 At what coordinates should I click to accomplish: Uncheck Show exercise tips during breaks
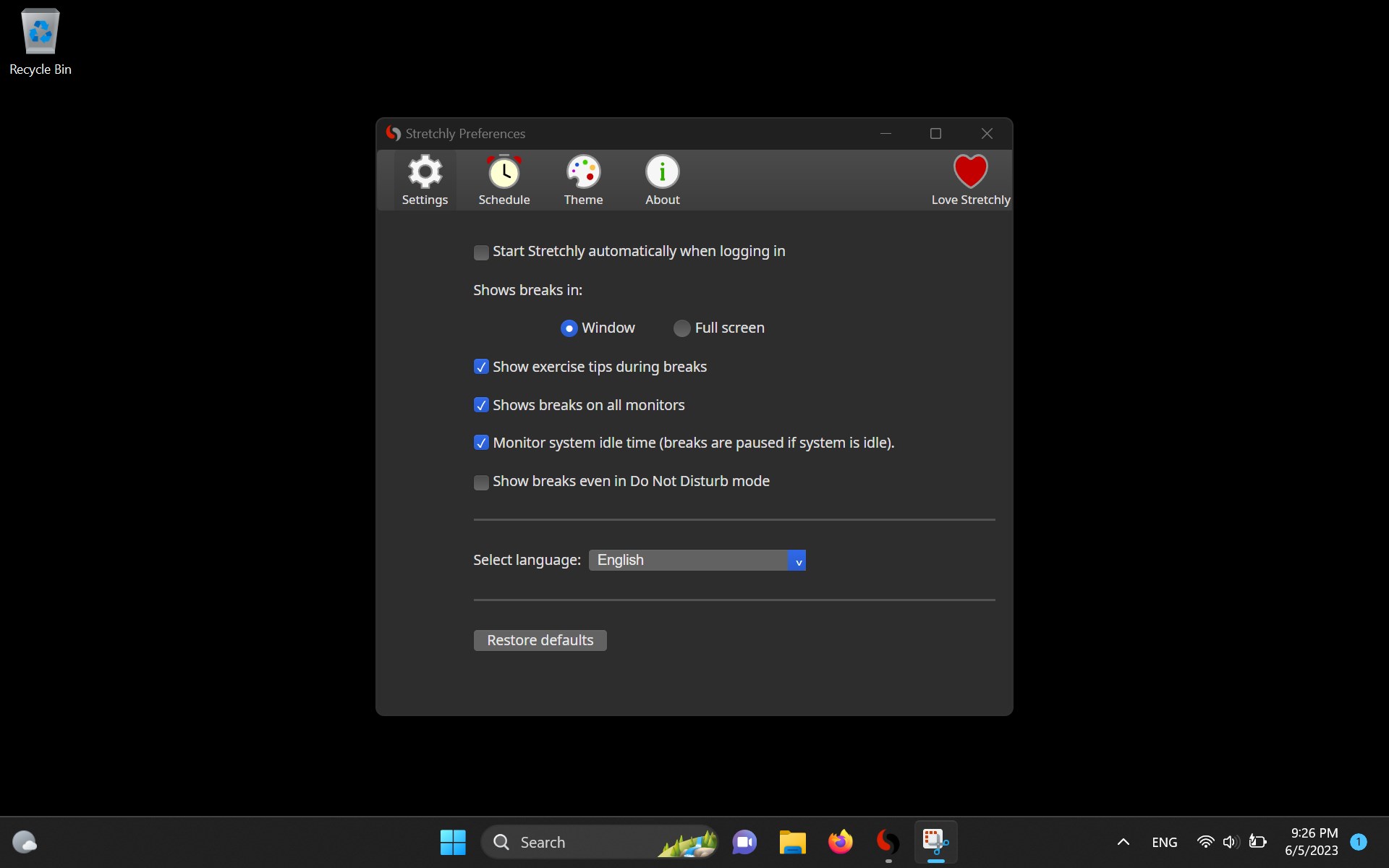[481, 367]
